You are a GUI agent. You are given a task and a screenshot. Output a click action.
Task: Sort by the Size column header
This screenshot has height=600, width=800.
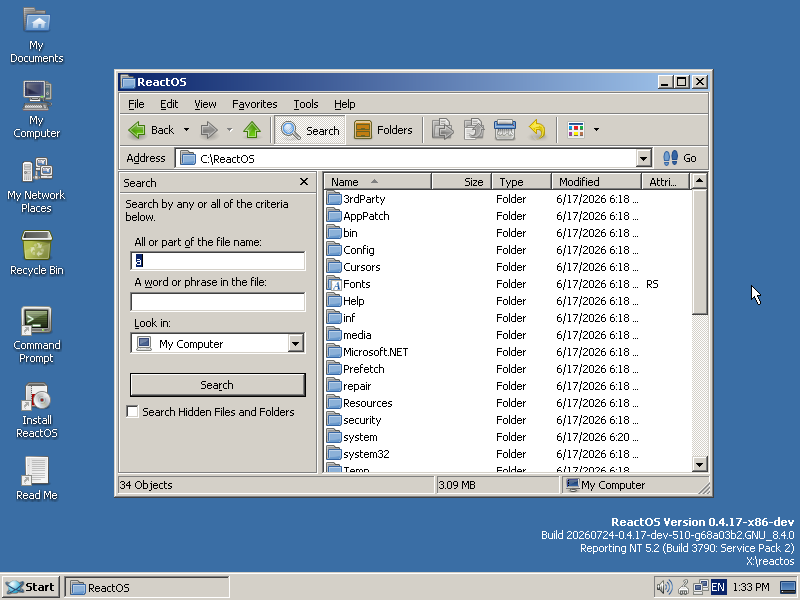462,182
